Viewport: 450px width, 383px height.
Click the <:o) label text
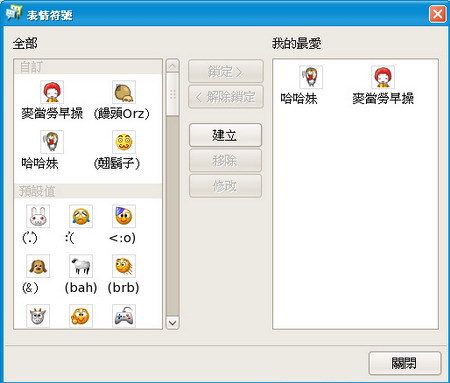click(122, 238)
